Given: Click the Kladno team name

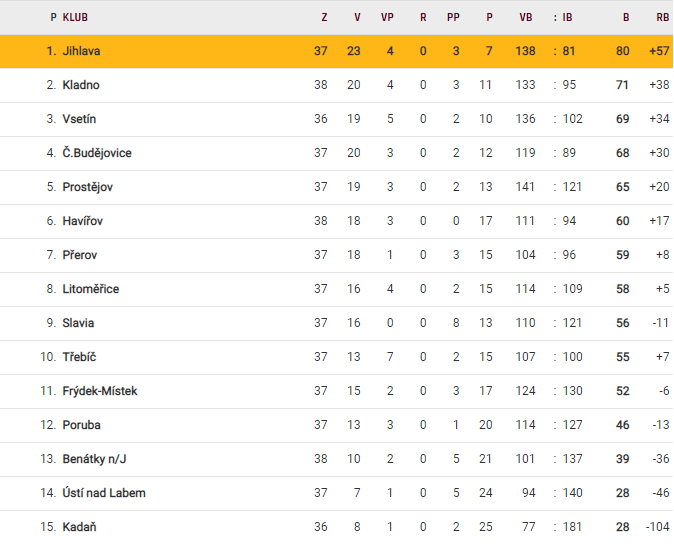Looking at the screenshot, I should [81, 85].
